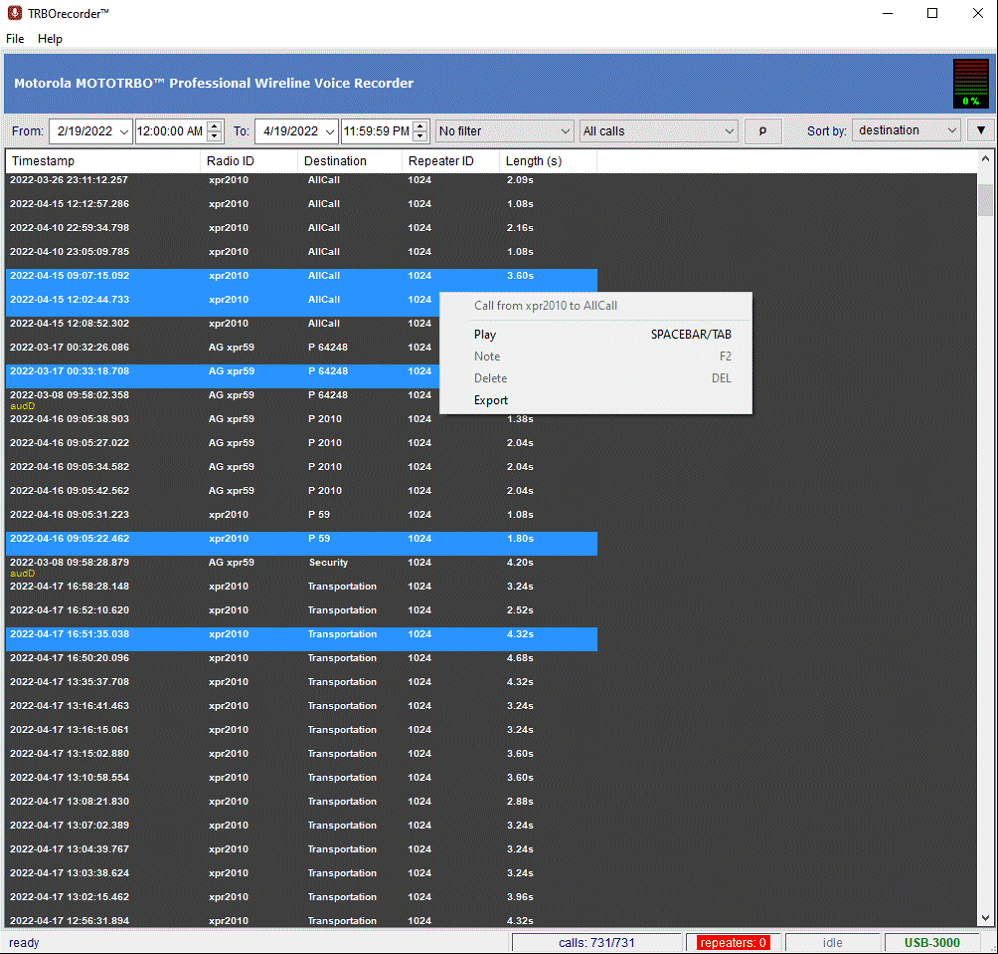Toggle sort direction with the black arrow button
Screen dimensions: 998x954
981,130
